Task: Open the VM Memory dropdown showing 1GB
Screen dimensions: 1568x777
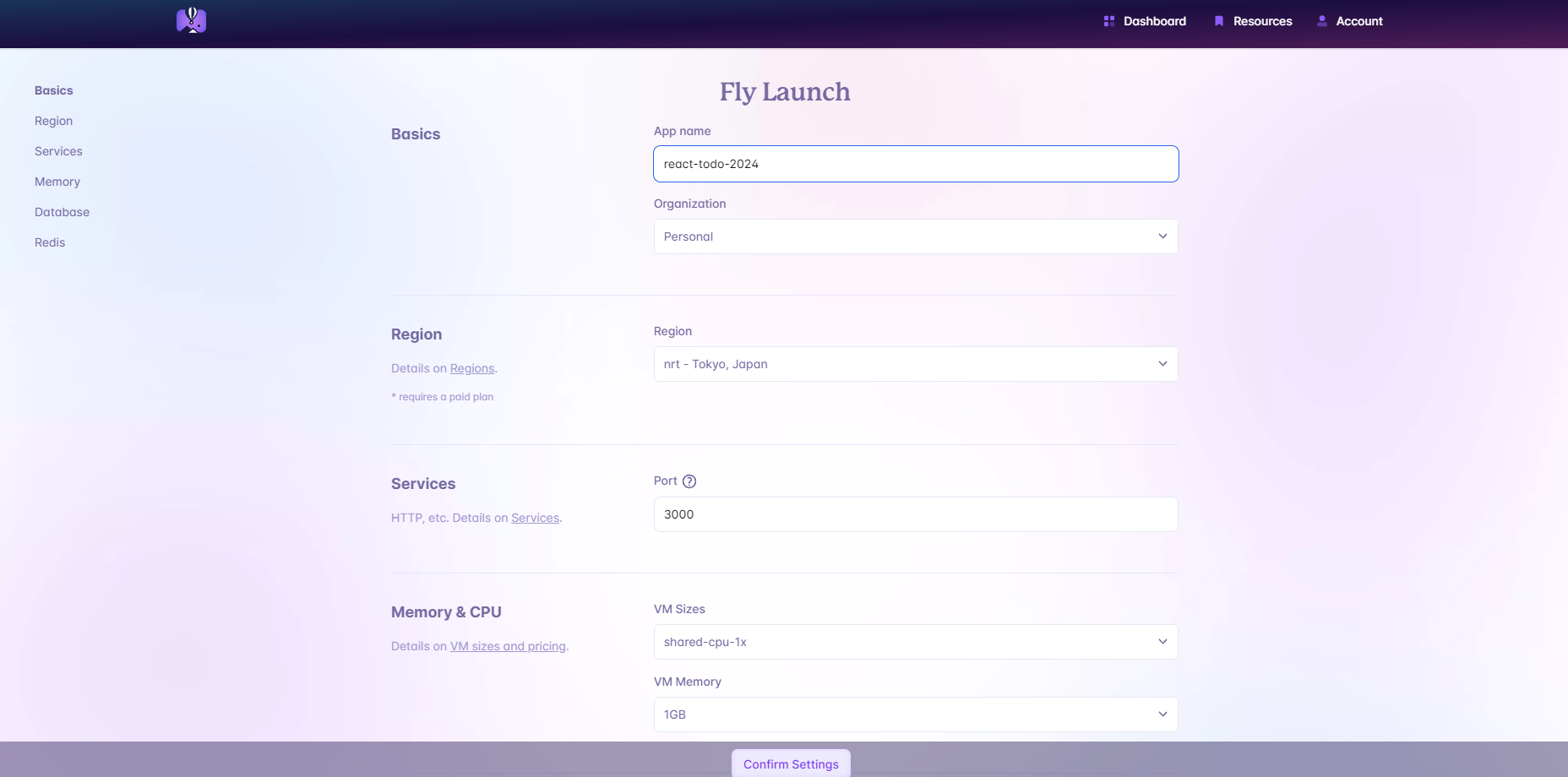Action: (x=916, y=715)
